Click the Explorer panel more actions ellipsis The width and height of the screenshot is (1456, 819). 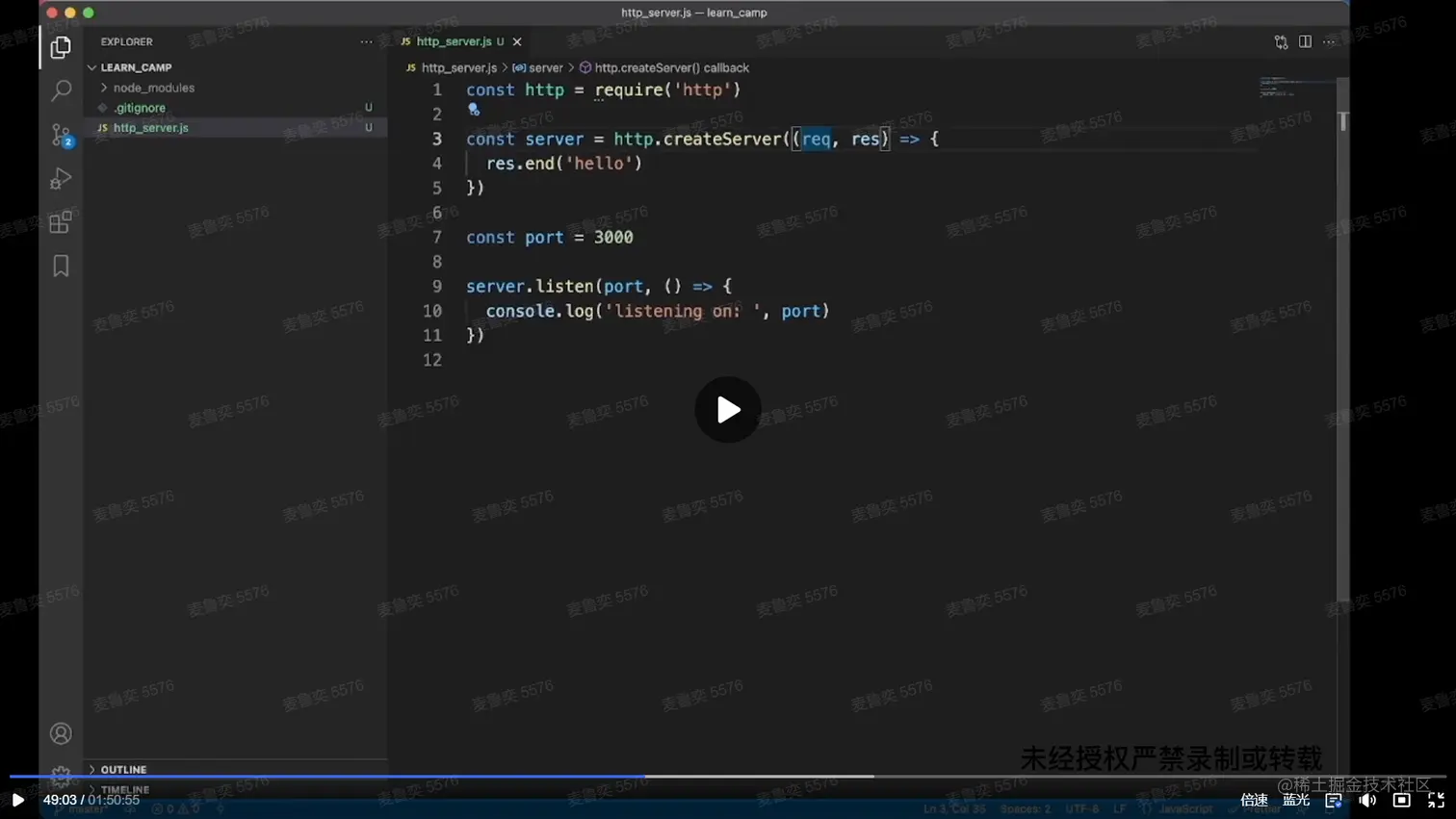point(366,42)
